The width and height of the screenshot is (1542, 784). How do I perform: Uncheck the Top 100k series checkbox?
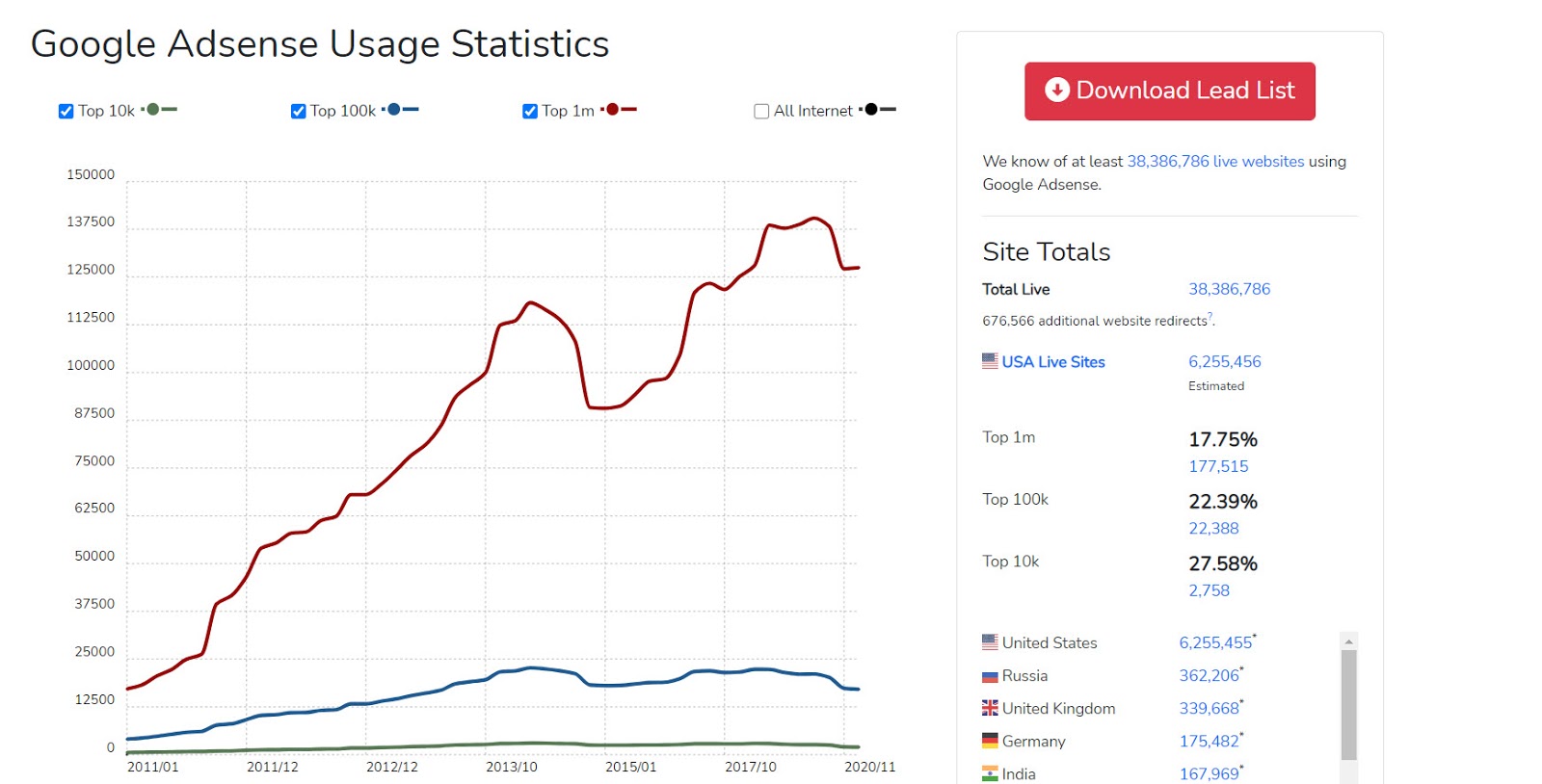(x=298, y=112)
